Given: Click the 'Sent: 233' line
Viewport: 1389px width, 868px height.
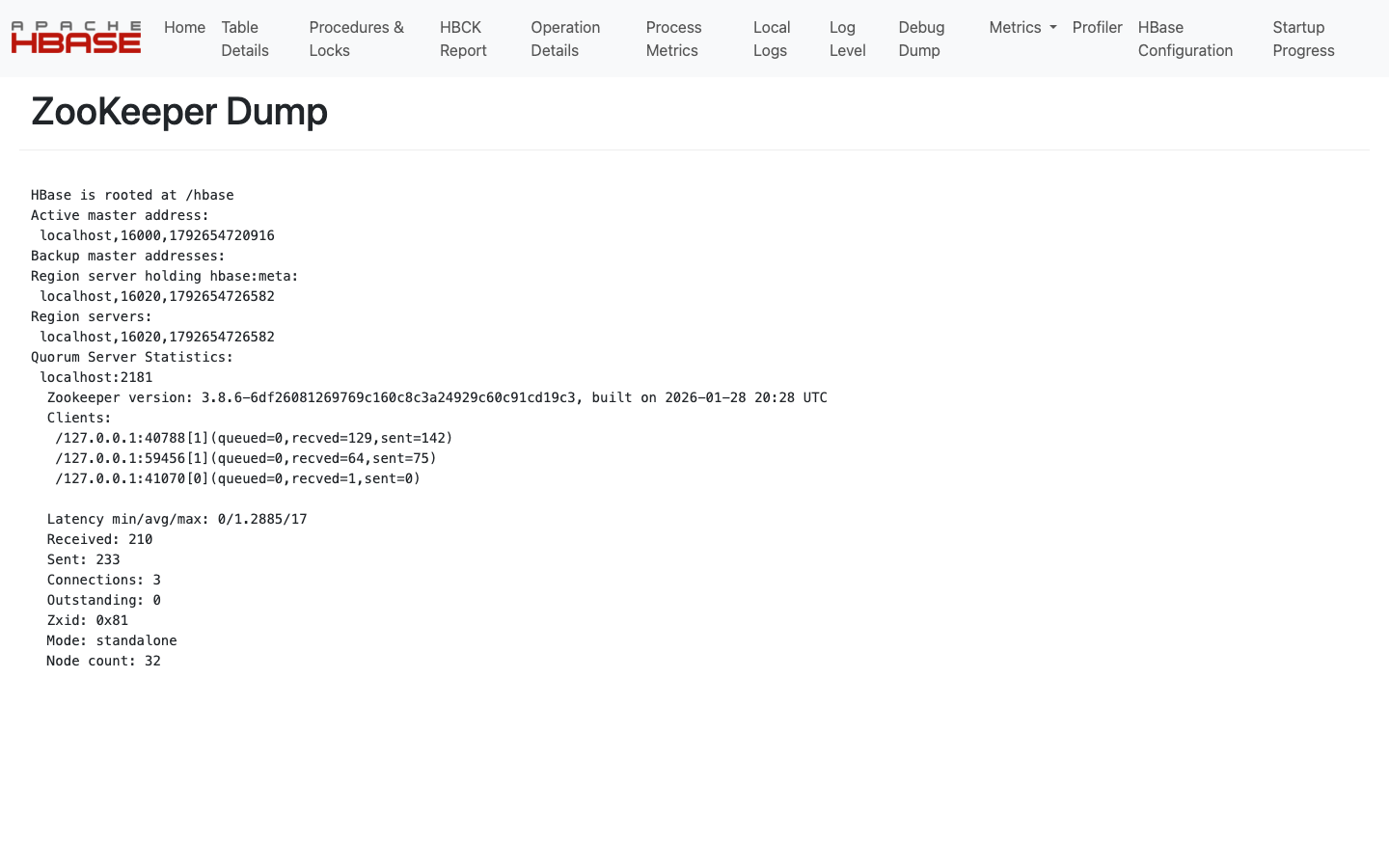Looking at the screenshot, I should [84, 559].
